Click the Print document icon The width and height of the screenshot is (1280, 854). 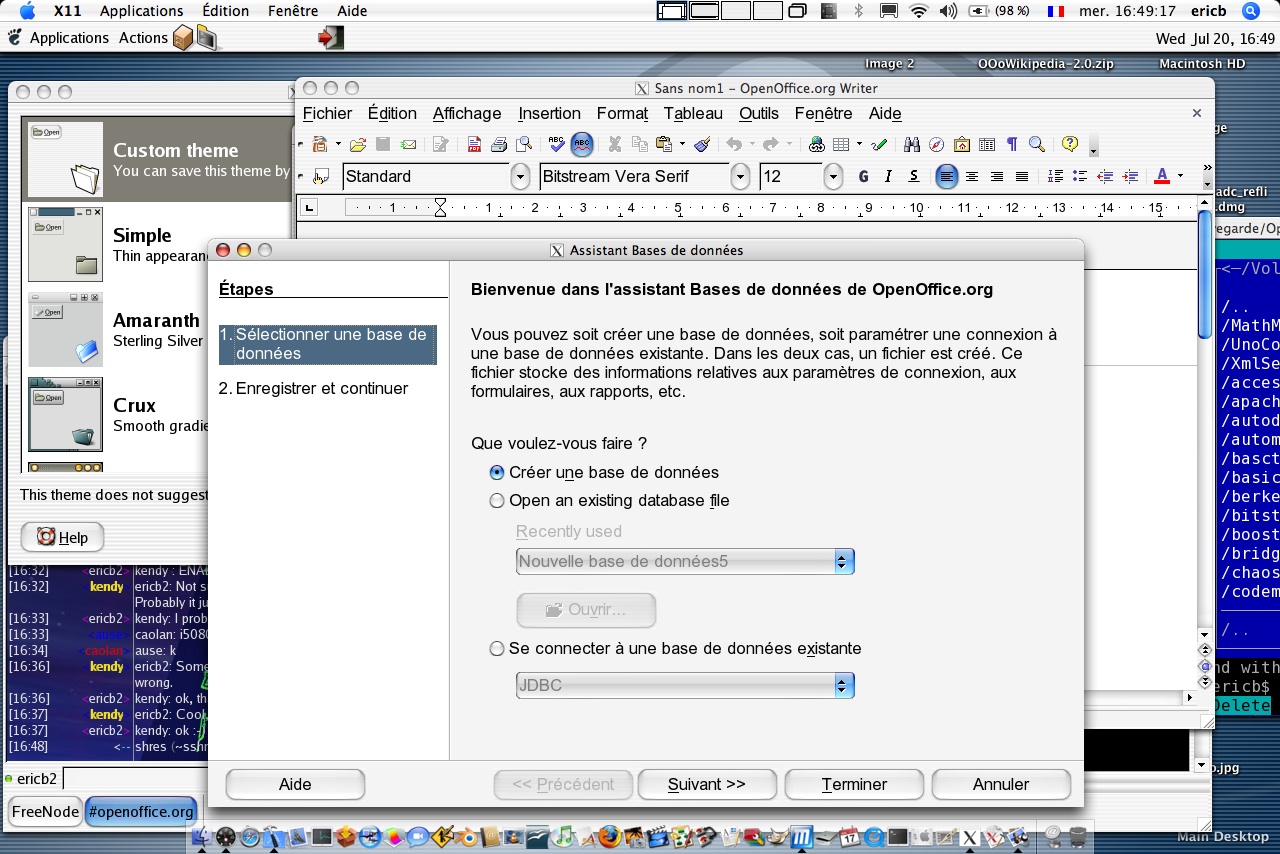499,145
